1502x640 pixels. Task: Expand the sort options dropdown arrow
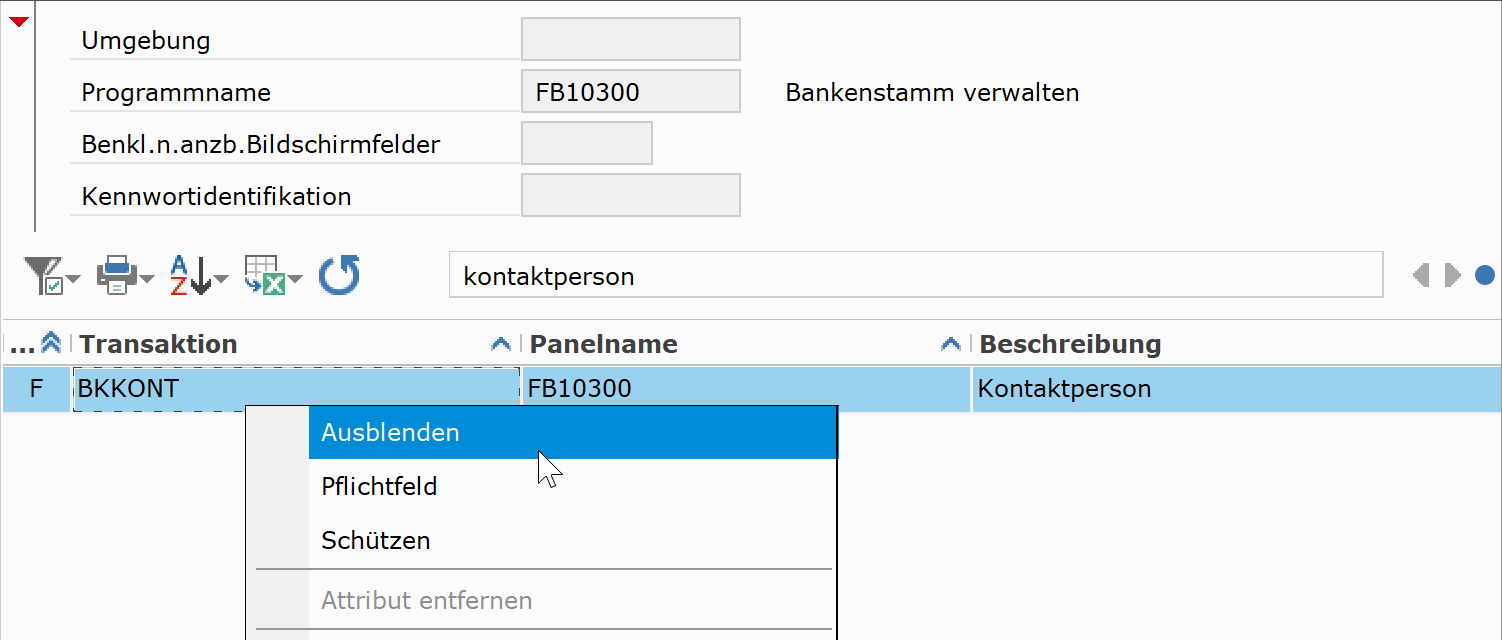pos(221,279)
